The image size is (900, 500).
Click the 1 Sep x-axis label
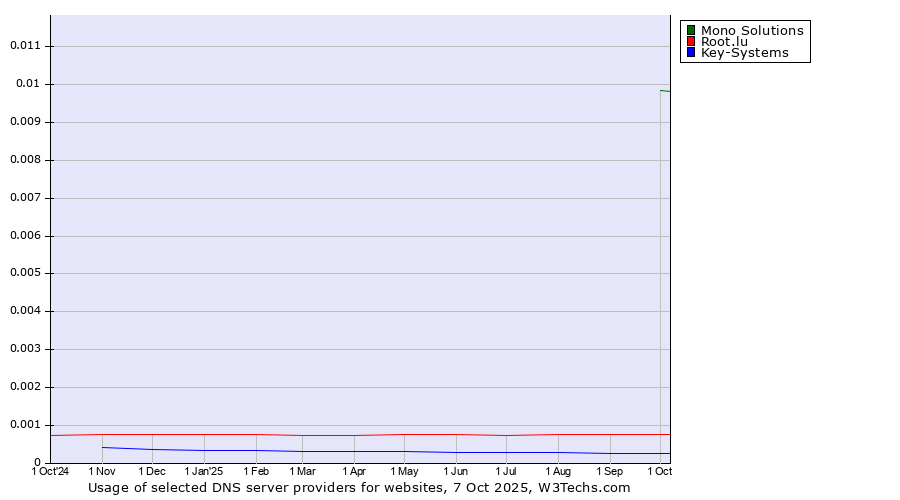tap(609, 471)
